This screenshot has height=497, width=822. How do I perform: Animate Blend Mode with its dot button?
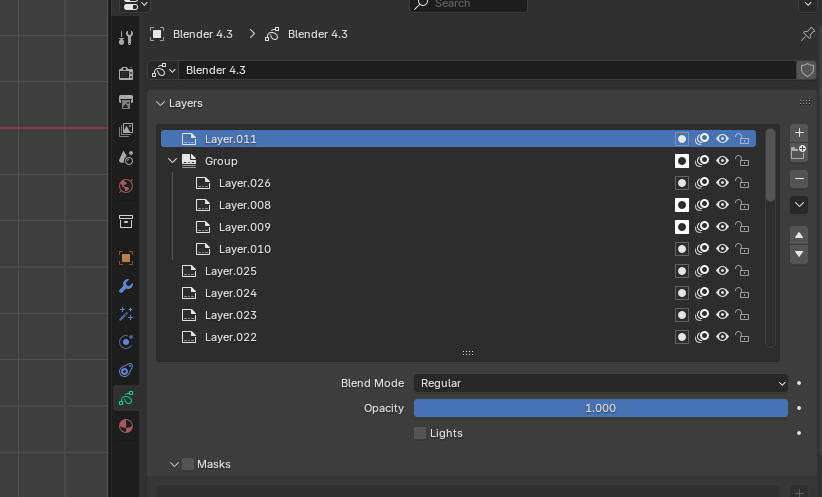(x=799, y=383)
